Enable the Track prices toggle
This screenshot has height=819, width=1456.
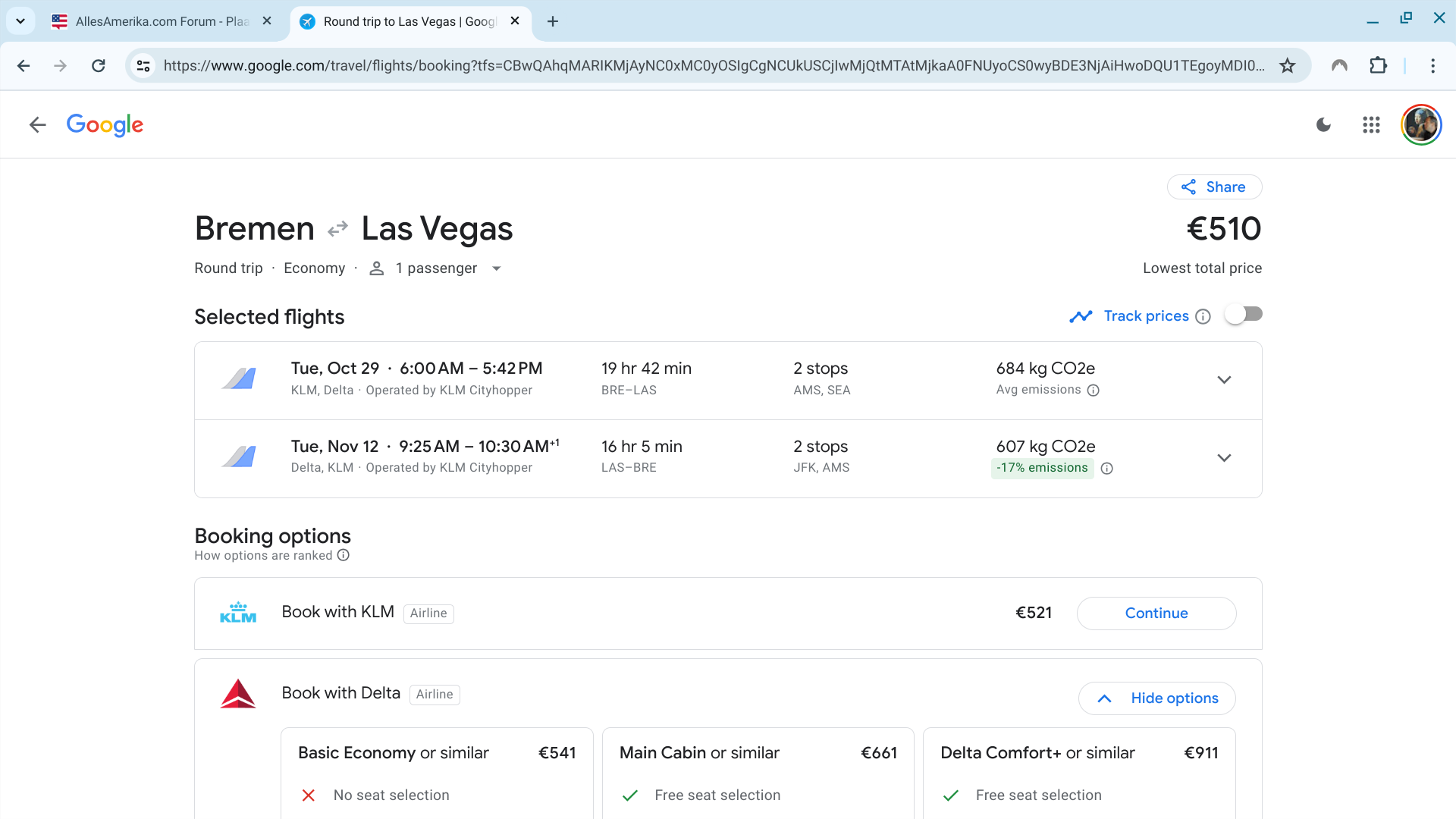pos(1244,315)
